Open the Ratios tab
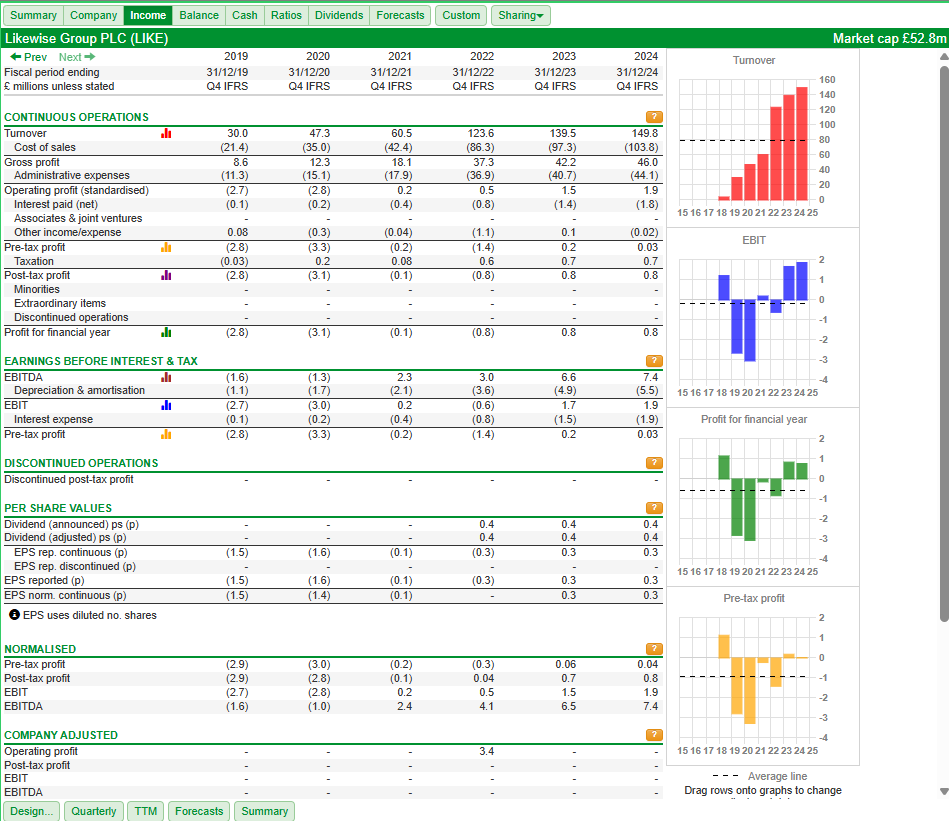949x821 pixels. 286,15
